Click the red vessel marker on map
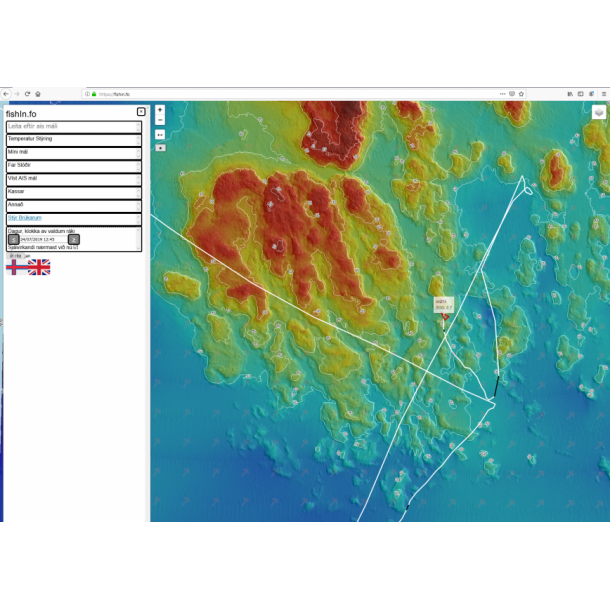This screenshot has width=610, height=610. [445, 316]
